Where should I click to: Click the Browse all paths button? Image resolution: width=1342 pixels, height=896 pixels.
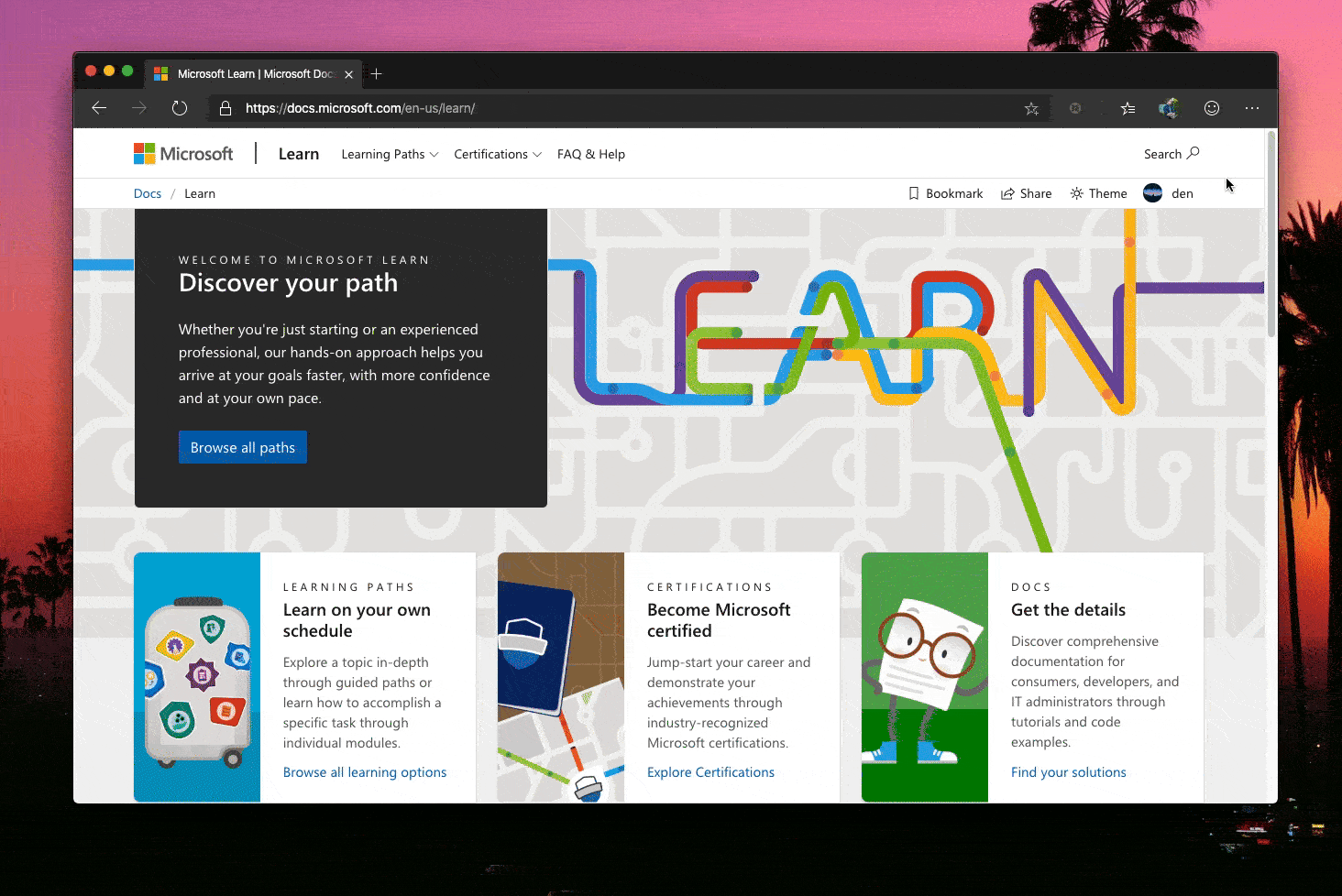[243, 447]
